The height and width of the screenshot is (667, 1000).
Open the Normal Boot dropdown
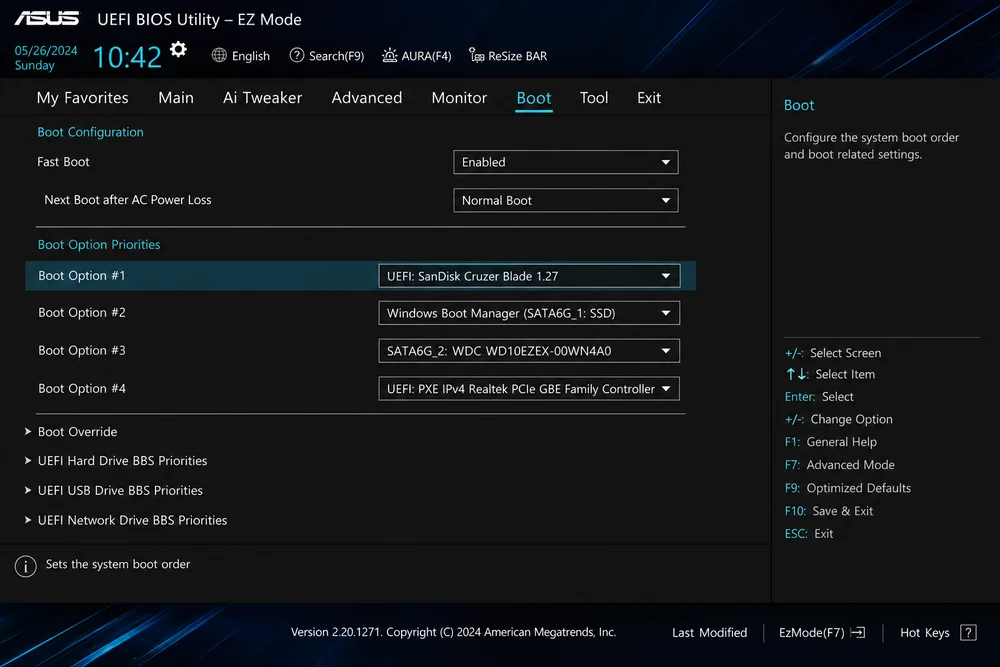coord(566,200)
